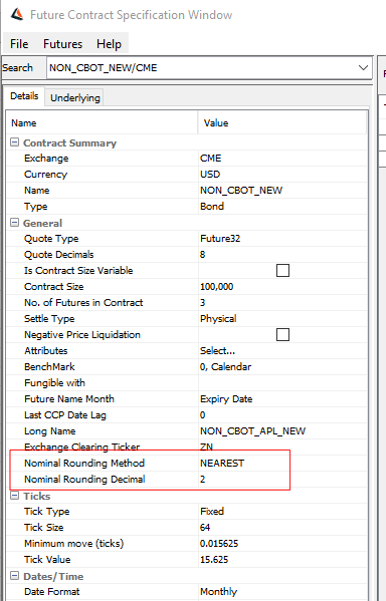
Task: Click the Type value Bond
Action: pyautogui.click(x=212, y=207)
